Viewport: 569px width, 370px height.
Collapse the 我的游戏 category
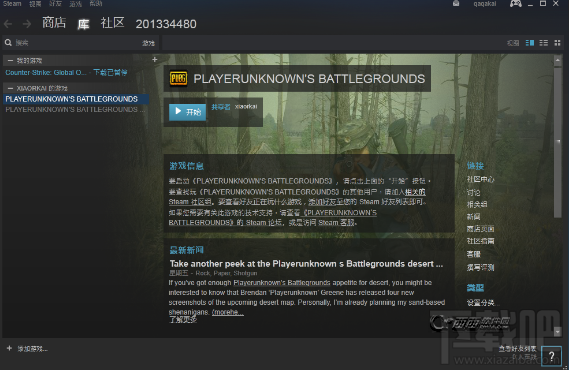point(10,61)
